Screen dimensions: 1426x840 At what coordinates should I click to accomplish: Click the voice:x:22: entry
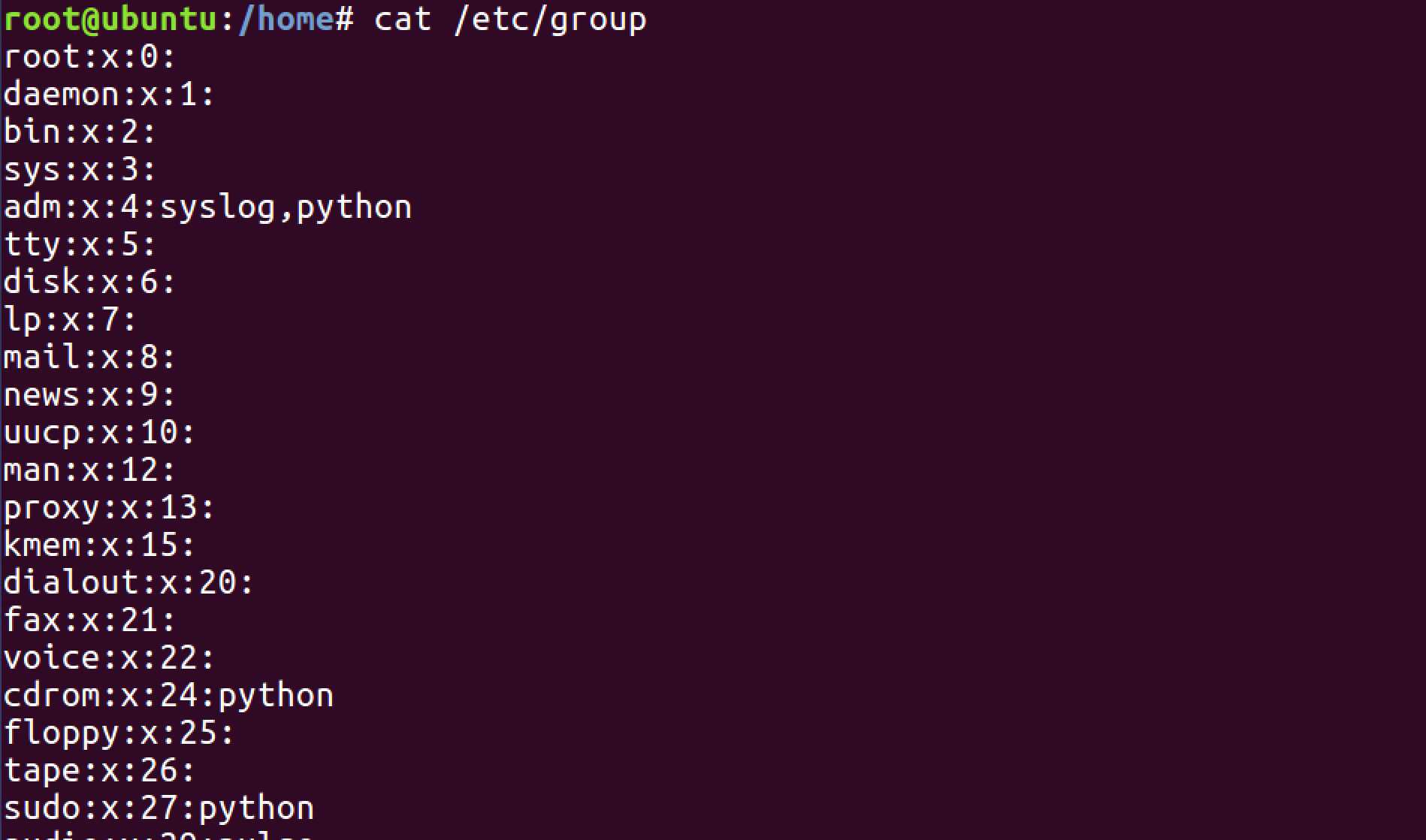[109, 658]
